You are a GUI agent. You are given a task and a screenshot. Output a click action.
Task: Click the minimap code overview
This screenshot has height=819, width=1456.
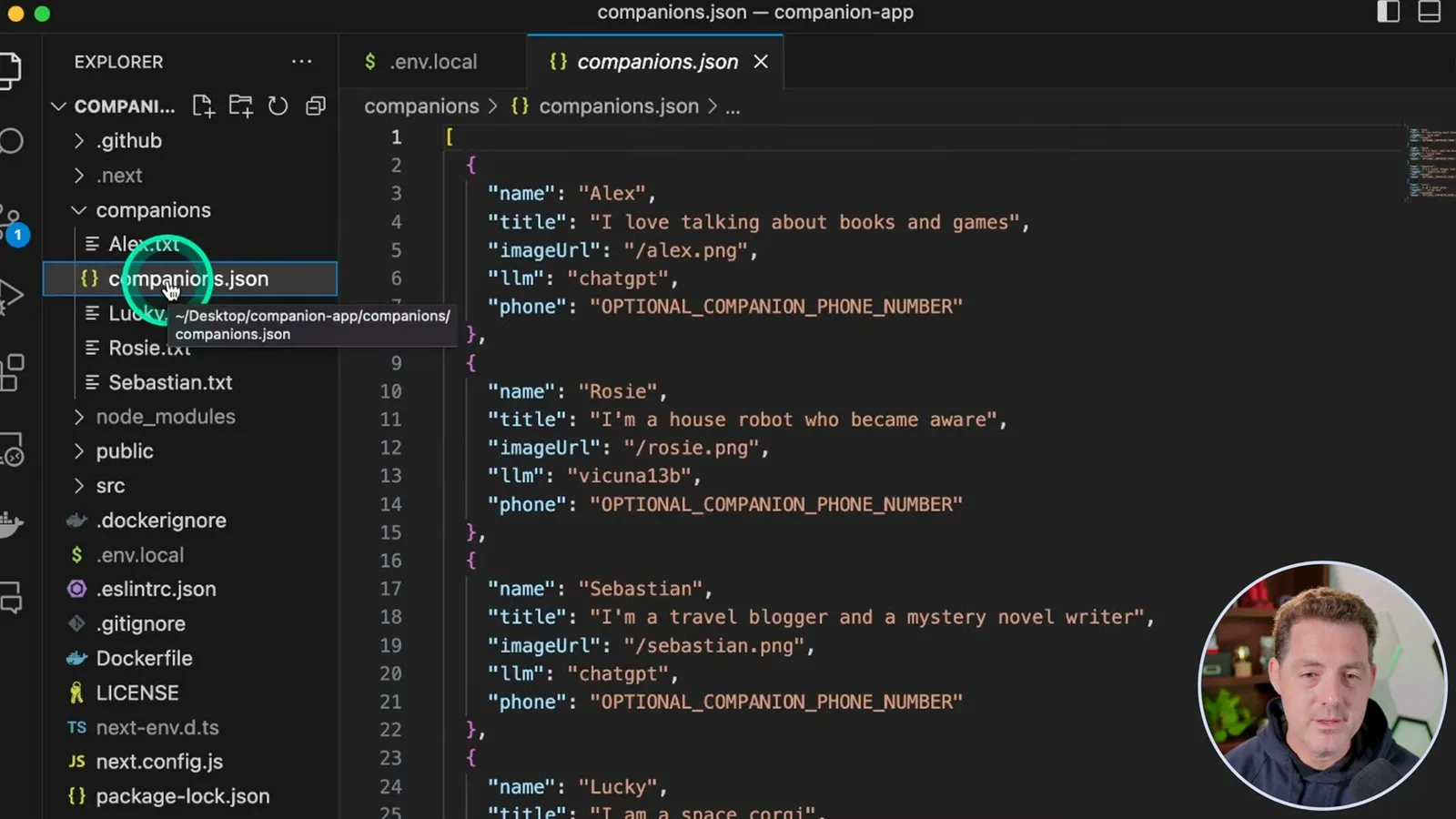click(1431, 162)
